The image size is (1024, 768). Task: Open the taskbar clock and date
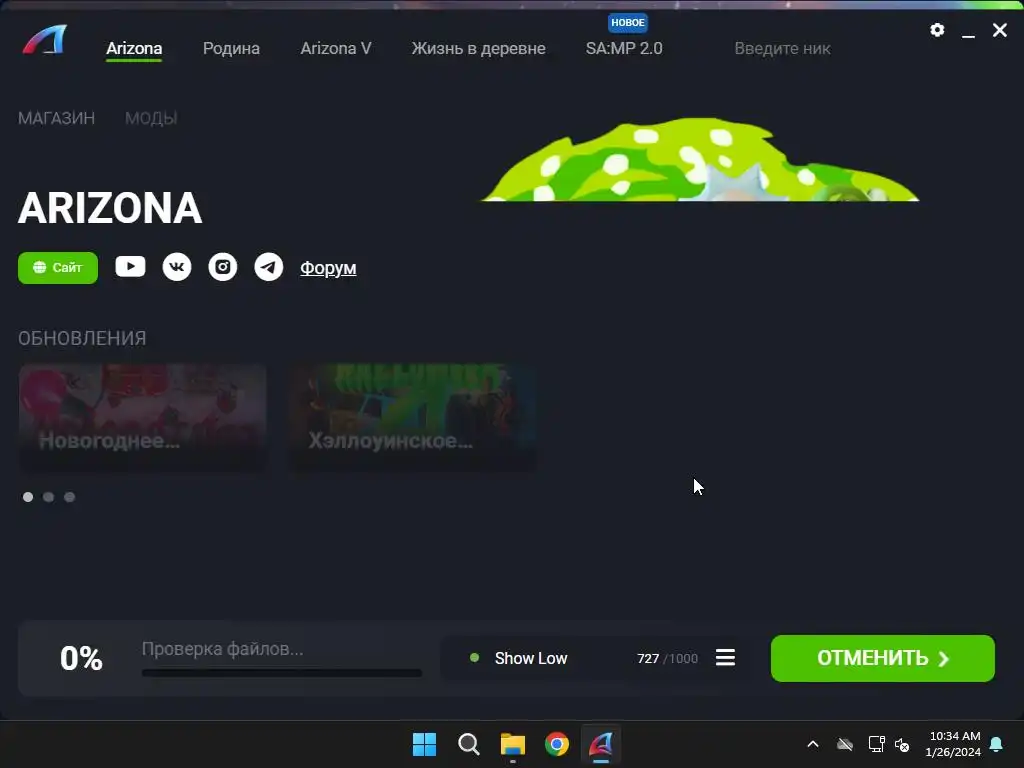pos(953,744)
